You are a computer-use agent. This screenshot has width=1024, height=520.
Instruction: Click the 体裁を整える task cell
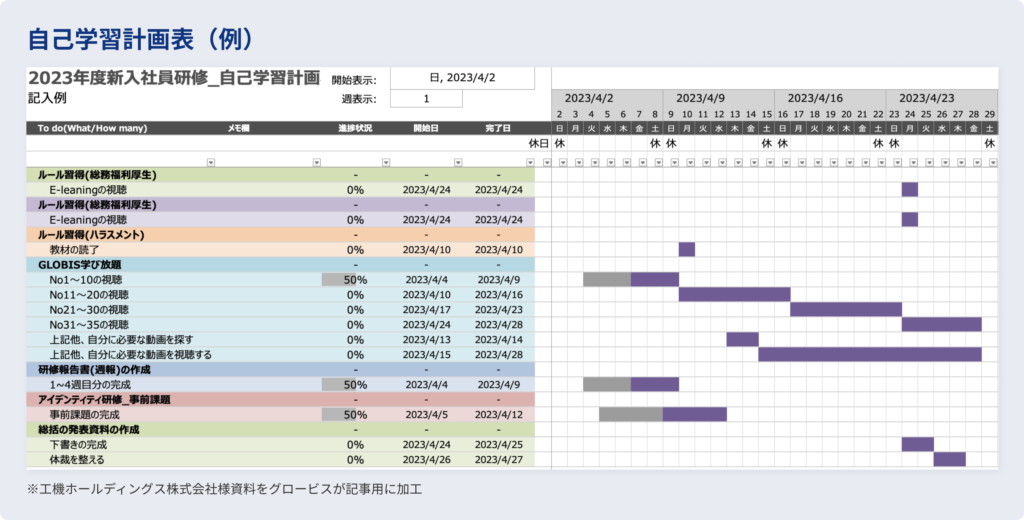(77, 459)
